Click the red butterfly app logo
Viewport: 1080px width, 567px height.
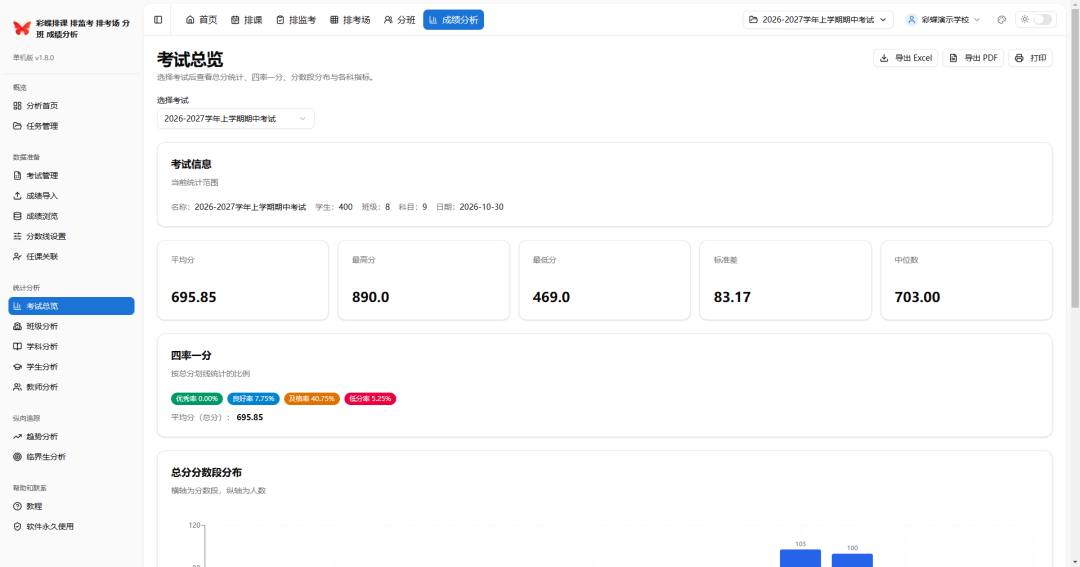[x=21, y=28]
